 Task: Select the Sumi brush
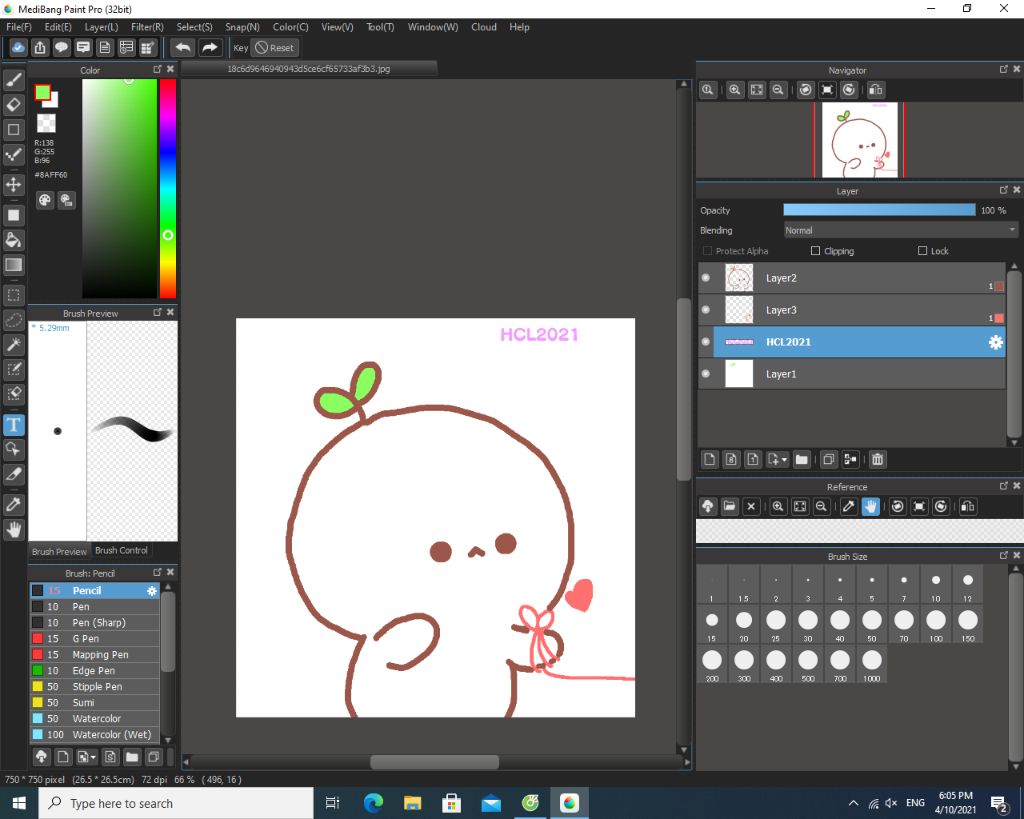point(95,703)
